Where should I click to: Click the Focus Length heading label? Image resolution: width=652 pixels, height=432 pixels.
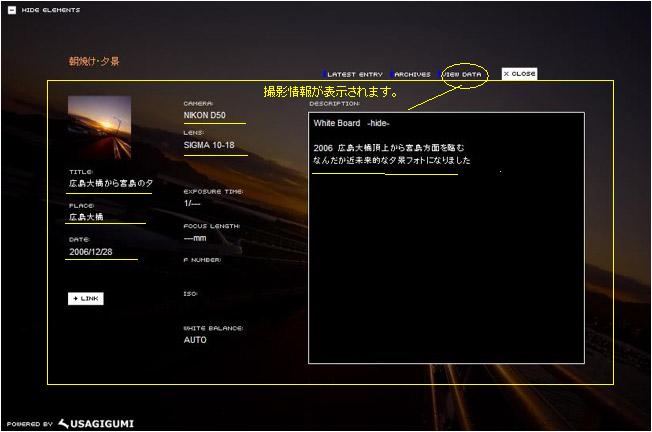point(212,226)
